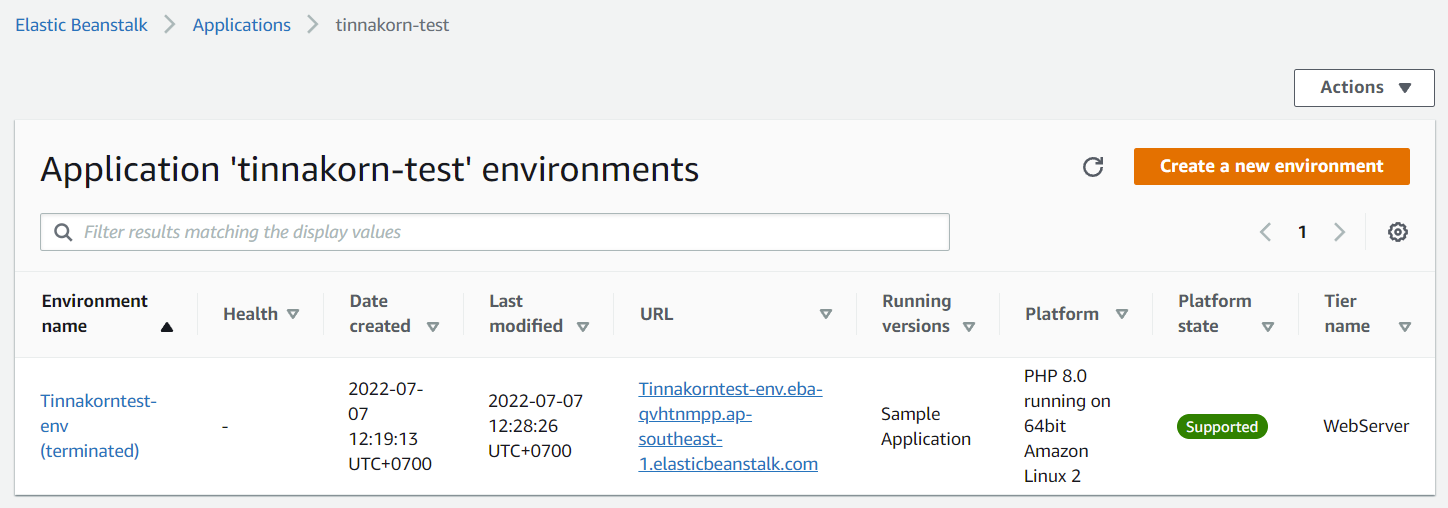The width and height of the screenshot is (1448, 508).
Task: Open table preferences gear icon
Action: [1398, 232]
